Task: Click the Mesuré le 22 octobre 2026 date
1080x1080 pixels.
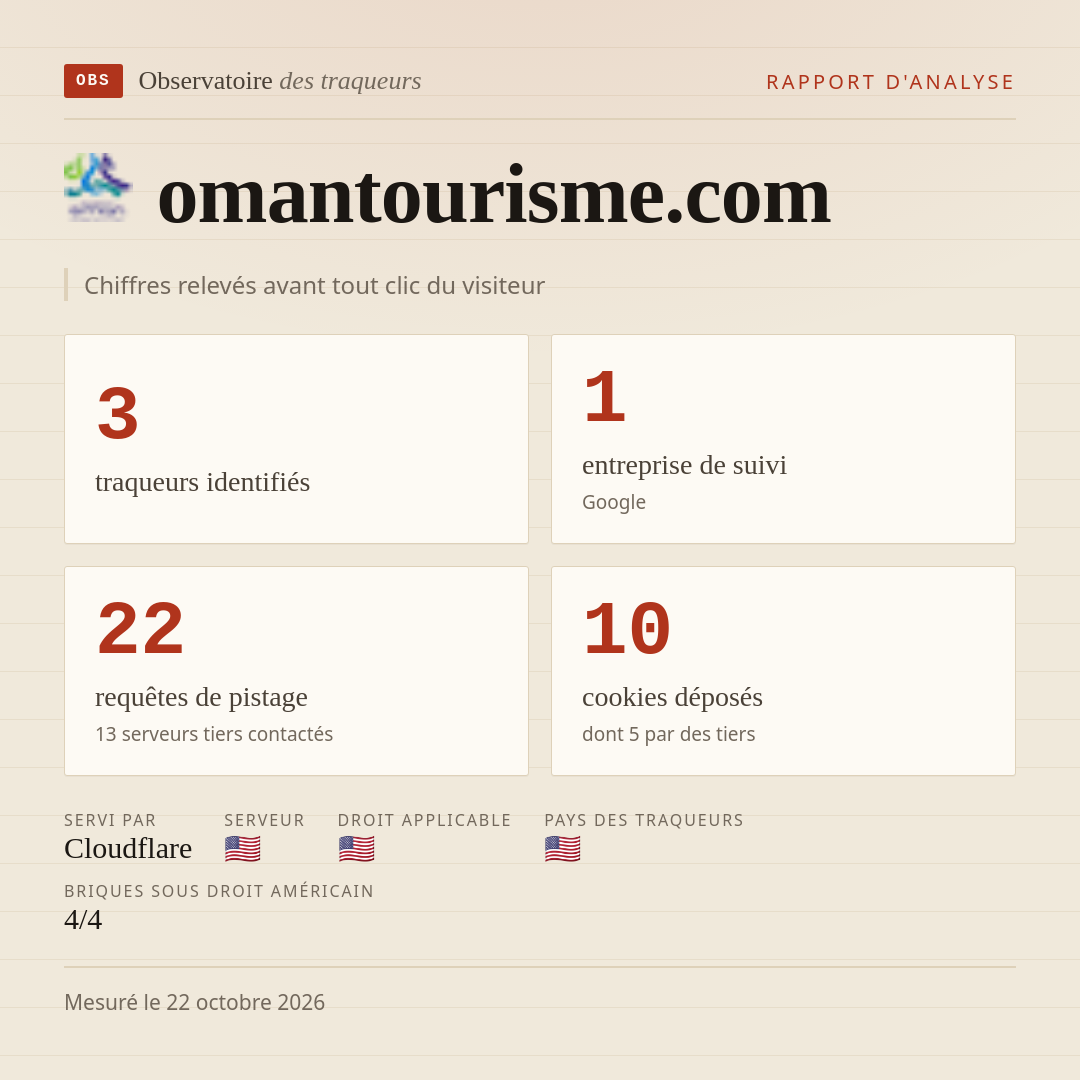Action: pyautogui.click(x=194, y=1002)
